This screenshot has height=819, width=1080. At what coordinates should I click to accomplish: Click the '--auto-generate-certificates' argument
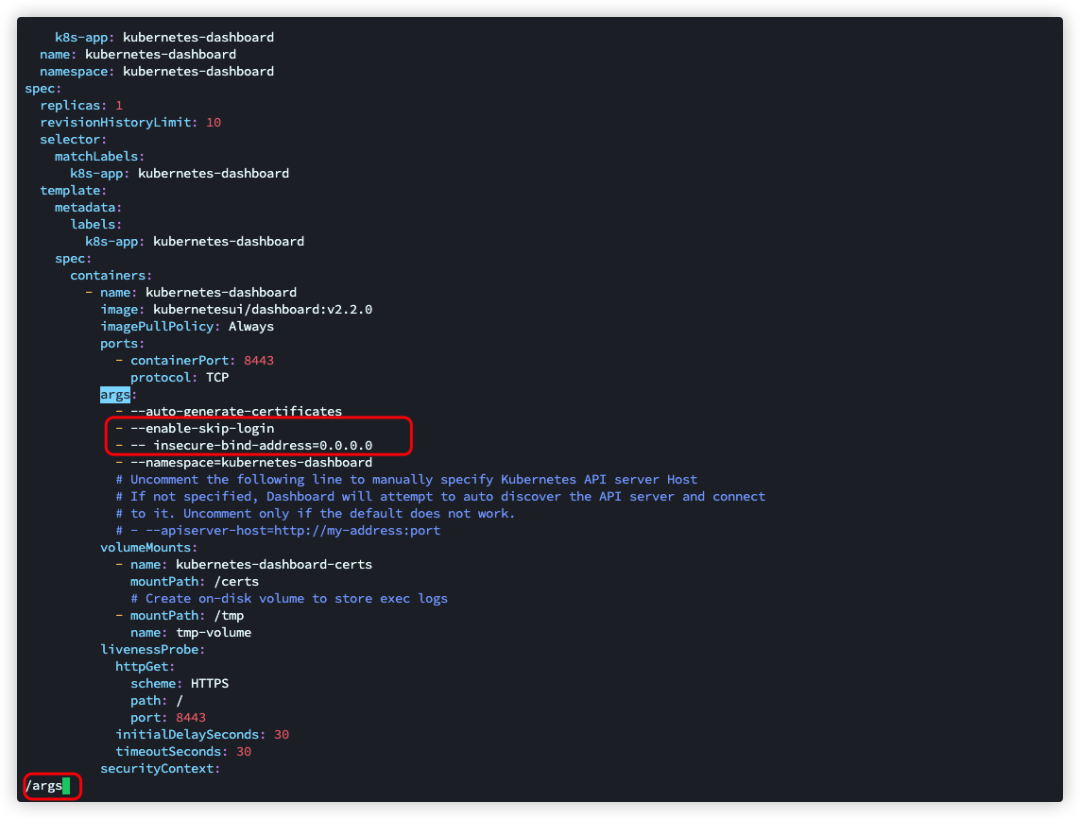[236, 411]
